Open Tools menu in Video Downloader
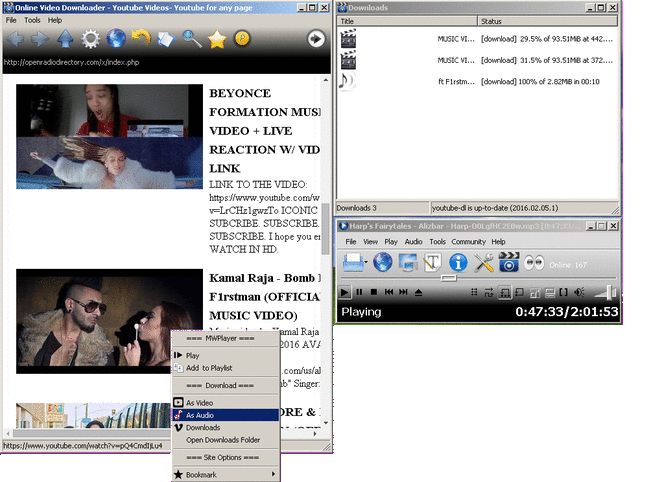Screen dimensions: 664x482 tap(32, 20)
